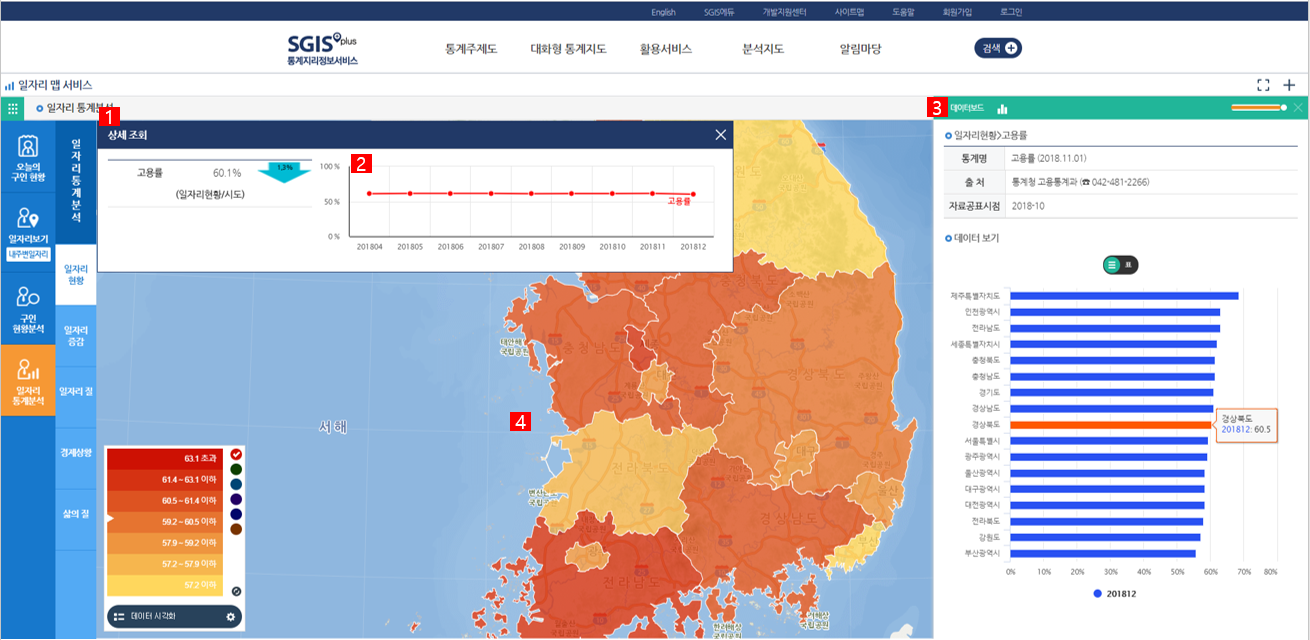Click the 구인 현황분석 sidebar icon
1310x640 pixels.
27,303
